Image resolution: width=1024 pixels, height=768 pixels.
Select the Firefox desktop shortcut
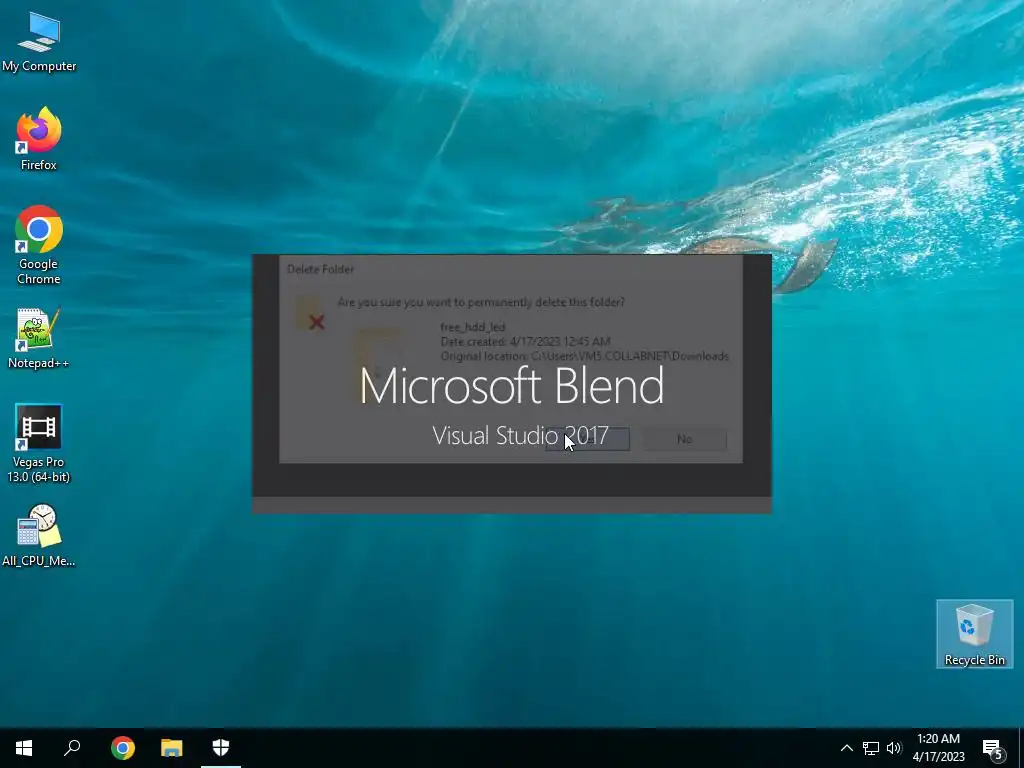[x=39, y=139]
